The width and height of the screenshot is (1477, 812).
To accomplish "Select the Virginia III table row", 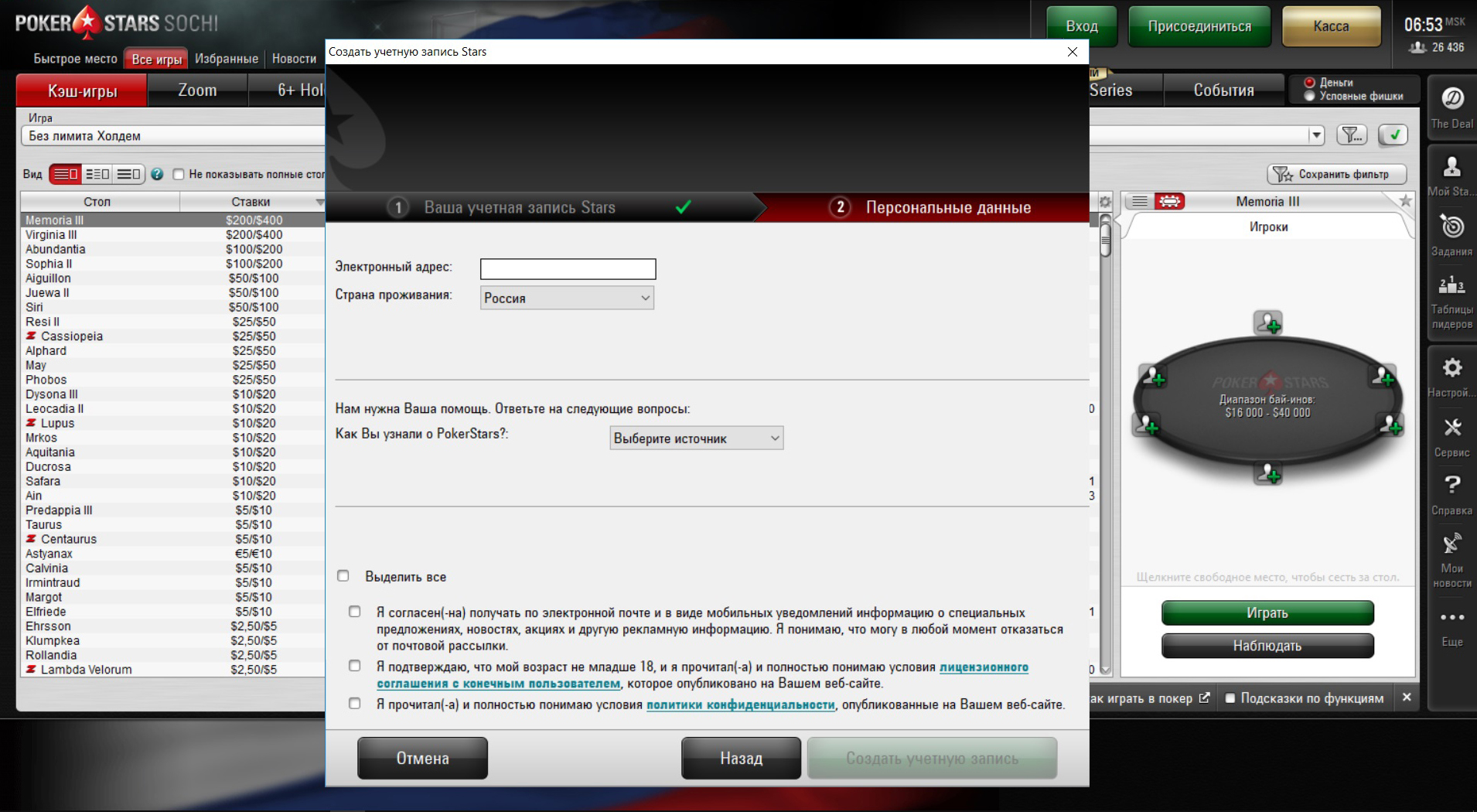I will click(x=173, y=234).
